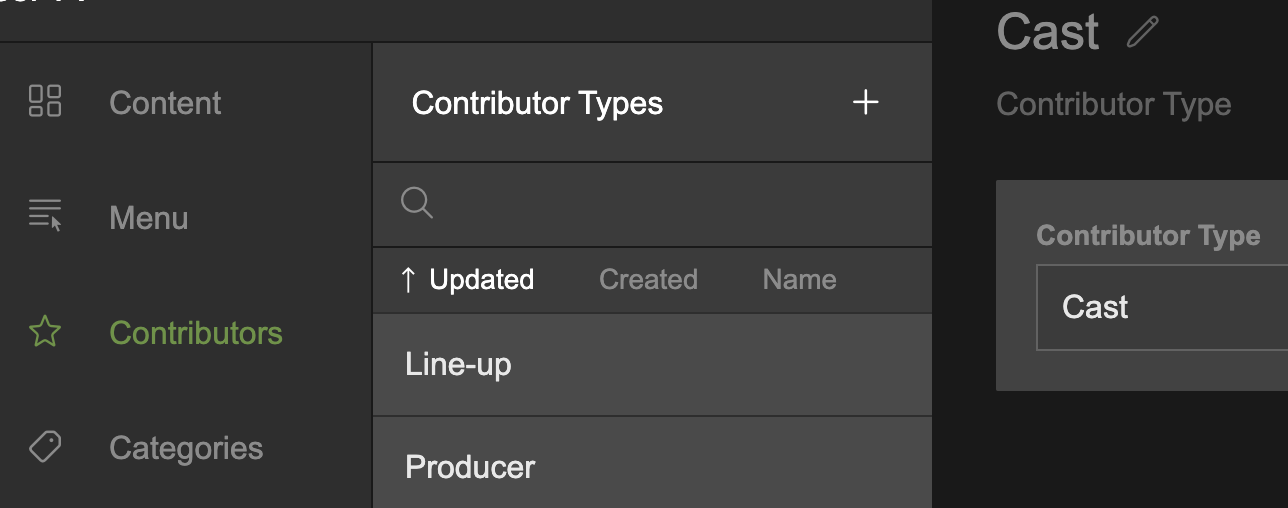Sort the list by Updated
The width and height of the screenshot is (1288, 508).
(x=481, y=280)
